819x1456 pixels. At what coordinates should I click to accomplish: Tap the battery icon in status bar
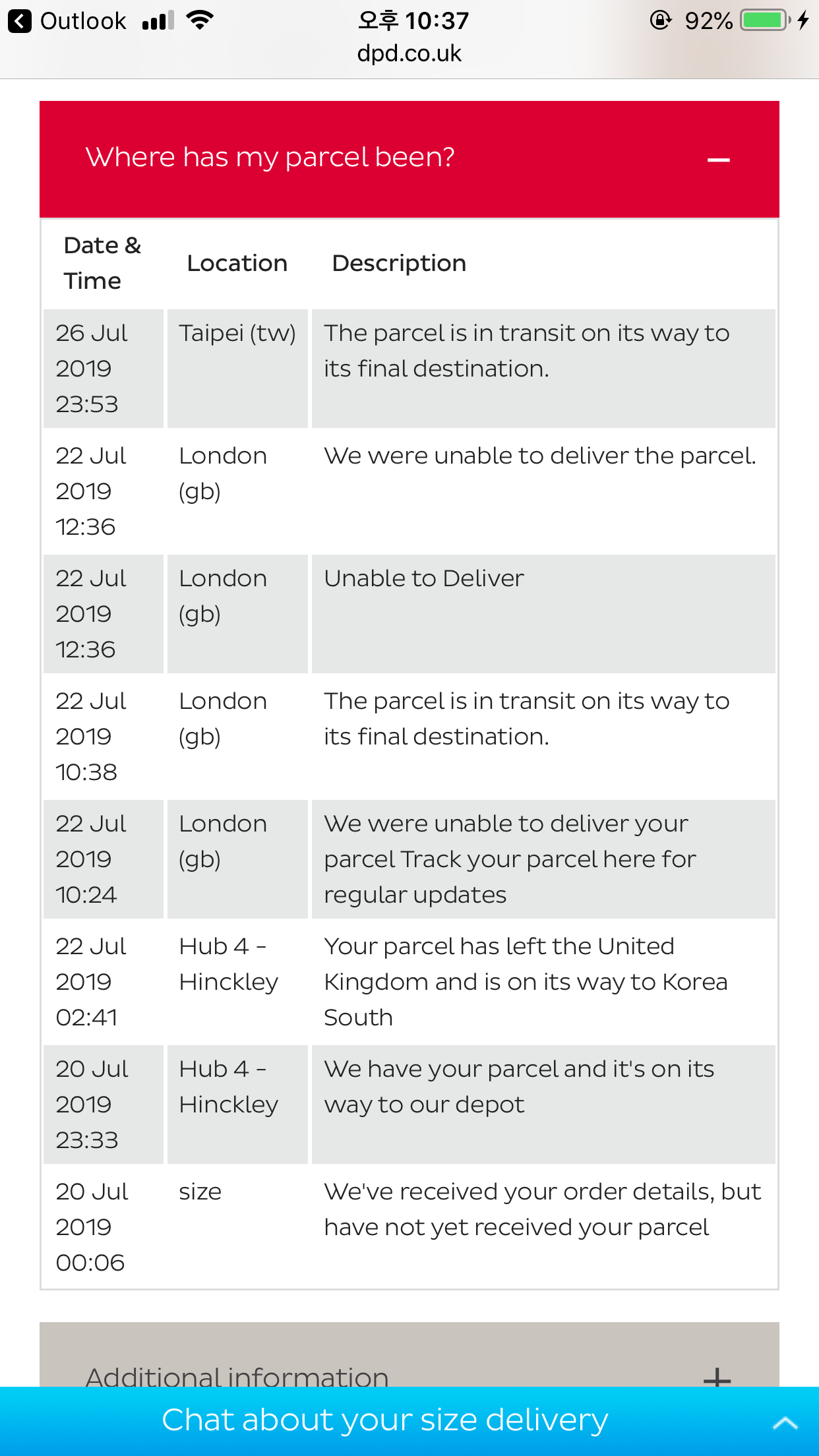(765, 20)
